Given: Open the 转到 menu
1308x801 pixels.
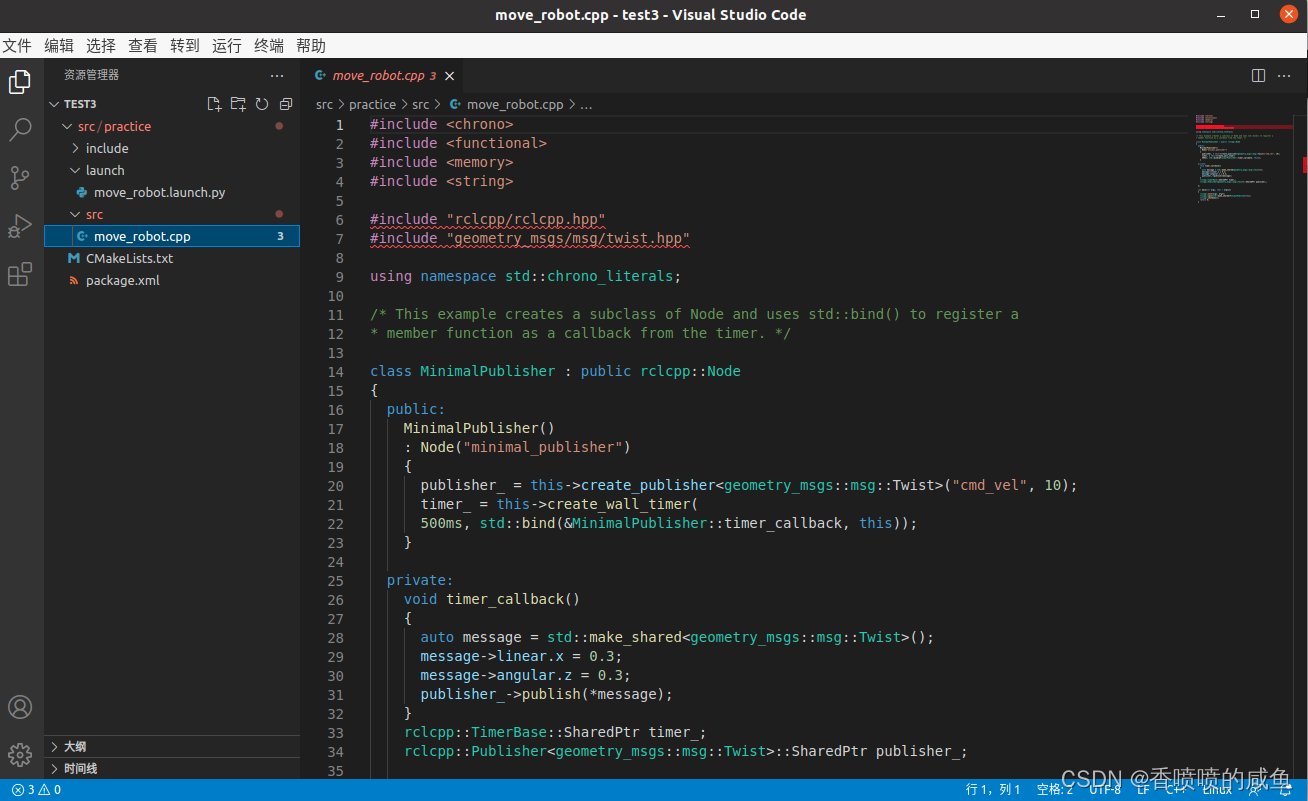Looking at the screenshot, I should [185, 46].
